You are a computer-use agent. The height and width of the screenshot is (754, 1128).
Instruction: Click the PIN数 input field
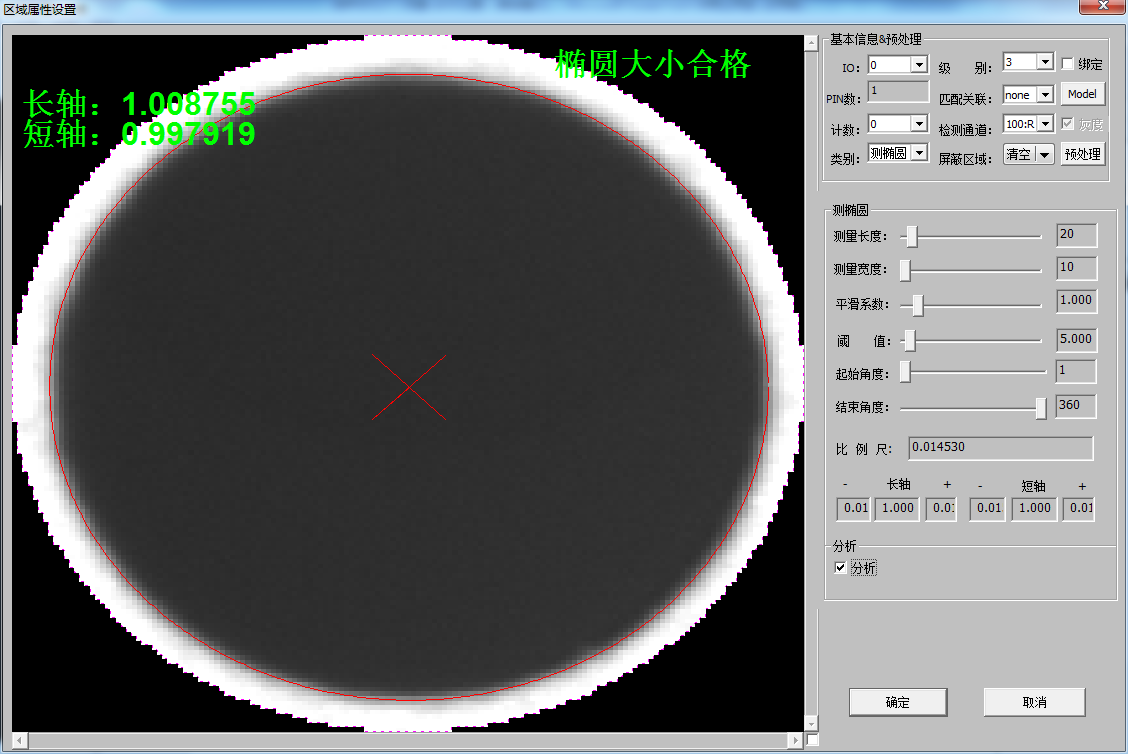click(898, 91)
